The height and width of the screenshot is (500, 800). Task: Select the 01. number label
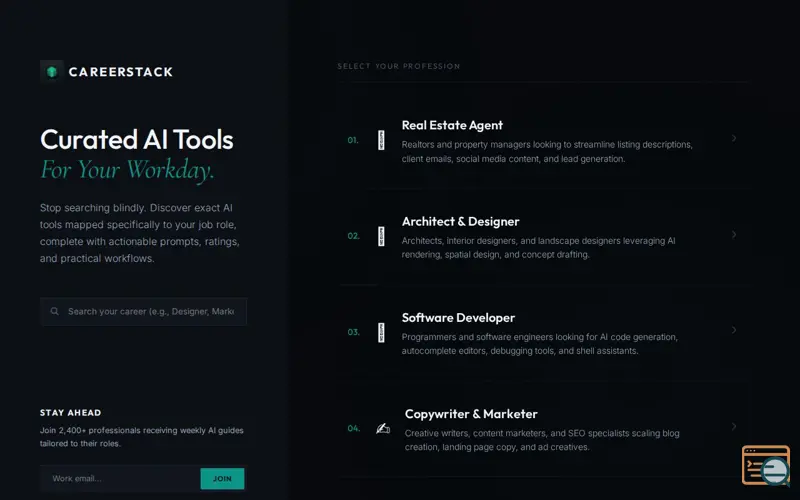click(x=353, y=140)
